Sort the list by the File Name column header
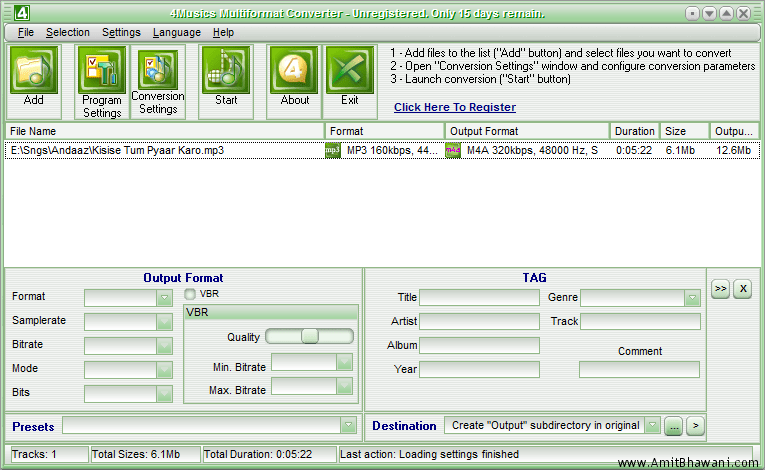The image size is (765, 472). click(165, 131)
